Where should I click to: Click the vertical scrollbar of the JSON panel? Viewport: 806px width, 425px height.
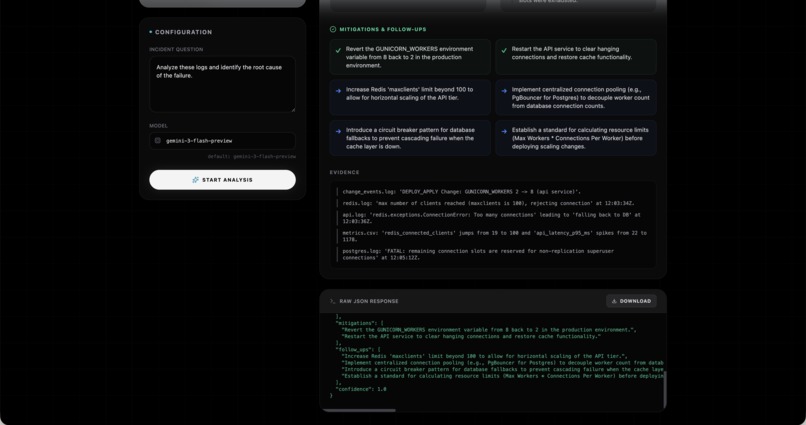(664, 391)
